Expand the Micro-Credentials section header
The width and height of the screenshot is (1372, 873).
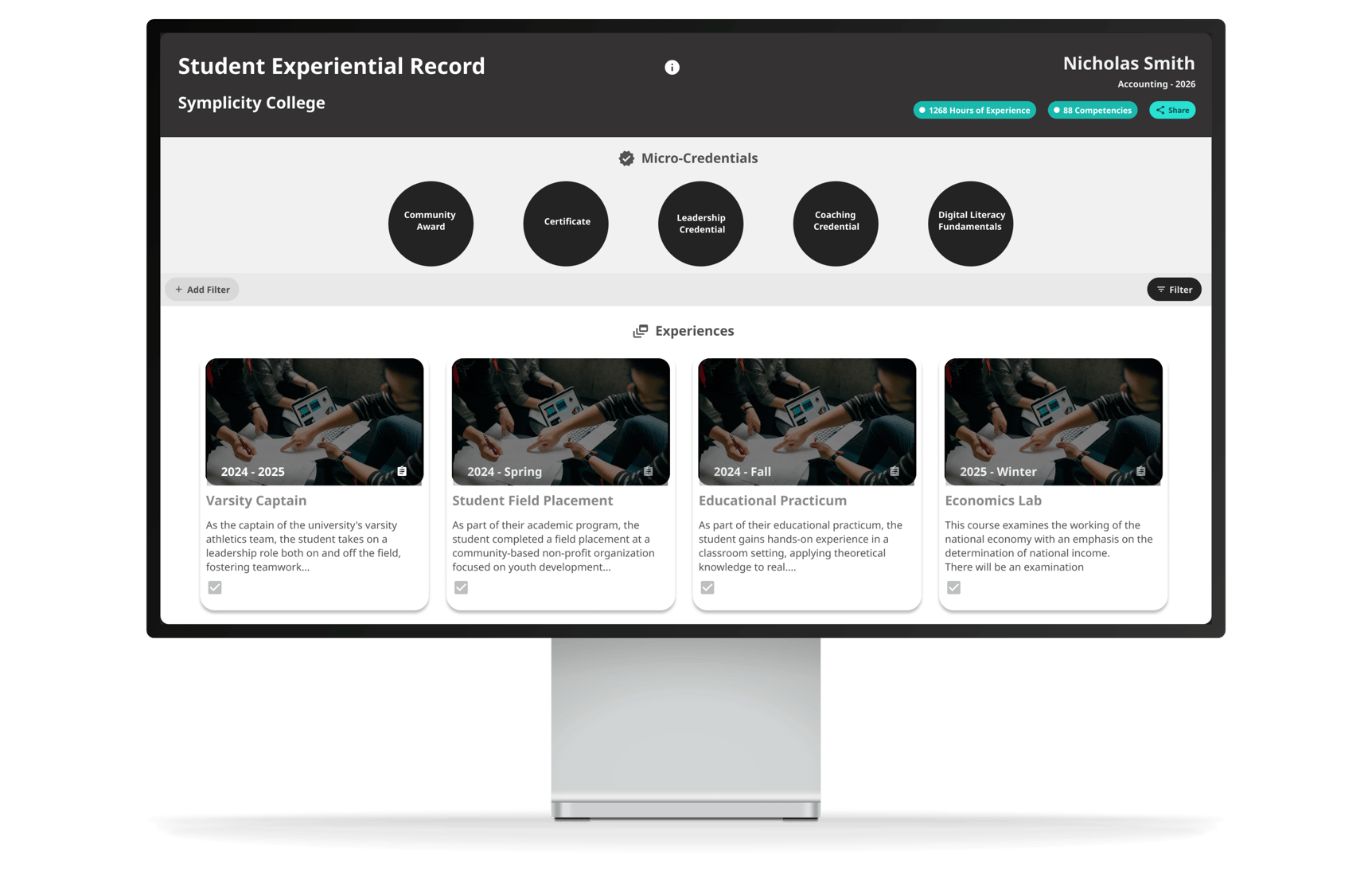point(689,158)
